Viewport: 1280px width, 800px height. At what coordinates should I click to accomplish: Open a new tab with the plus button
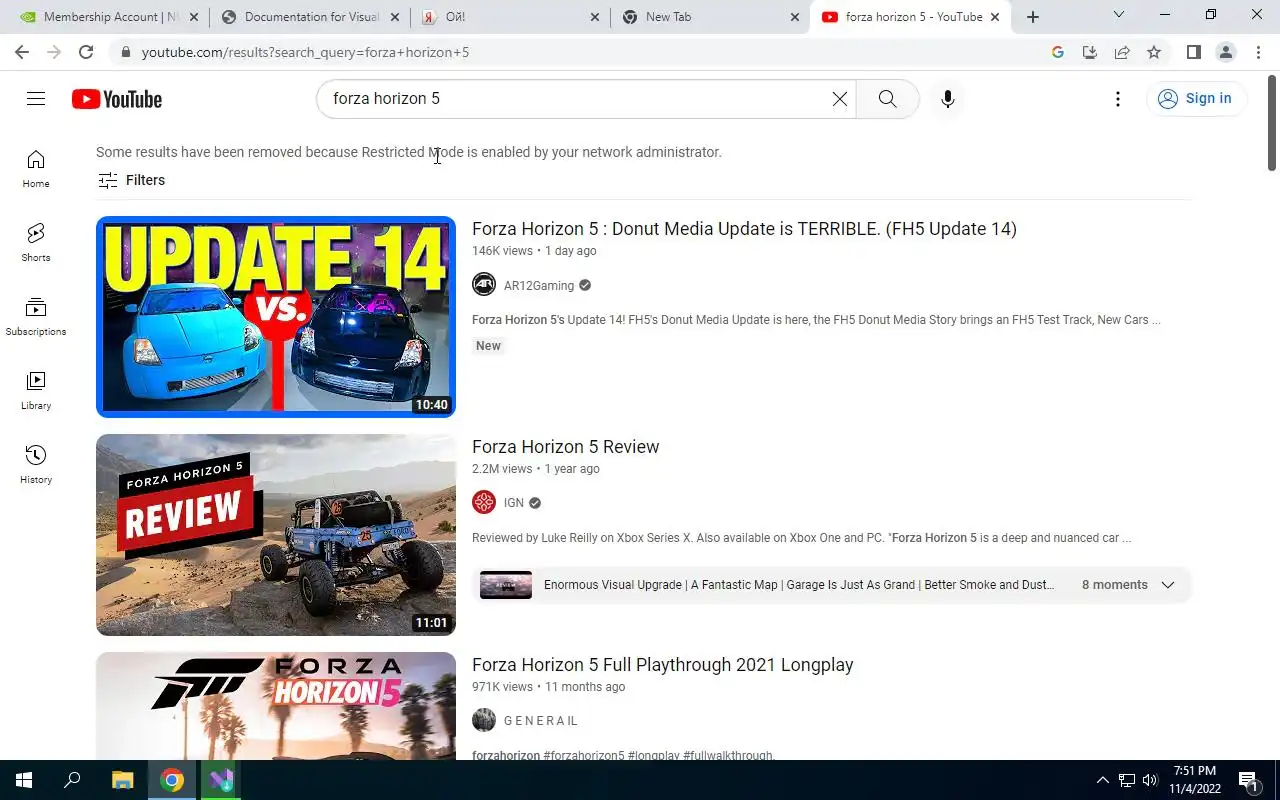(1033, 17)
